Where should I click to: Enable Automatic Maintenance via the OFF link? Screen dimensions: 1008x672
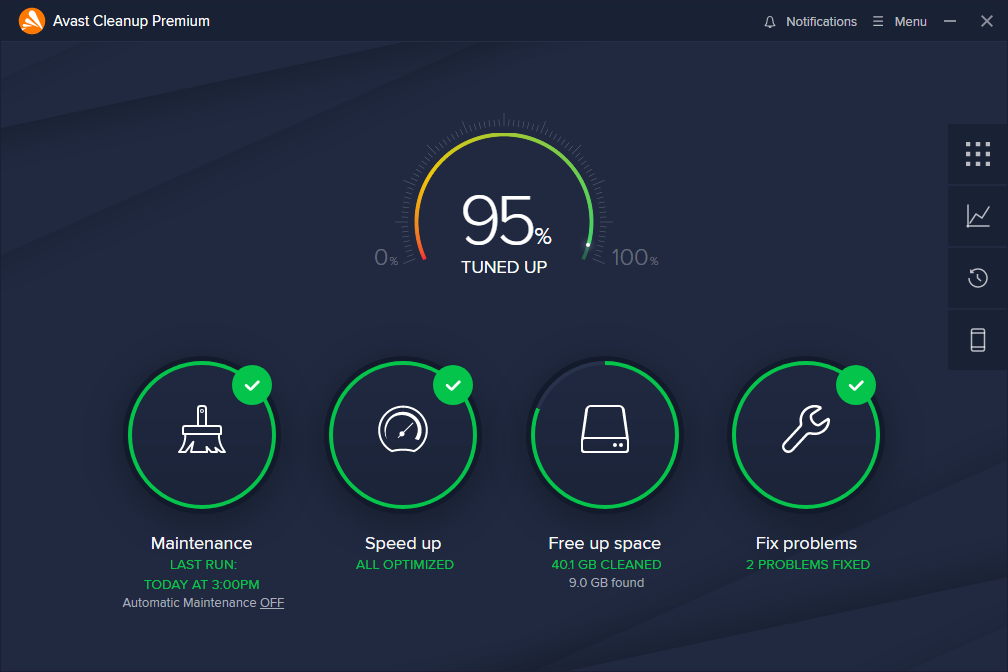(271, 602)
